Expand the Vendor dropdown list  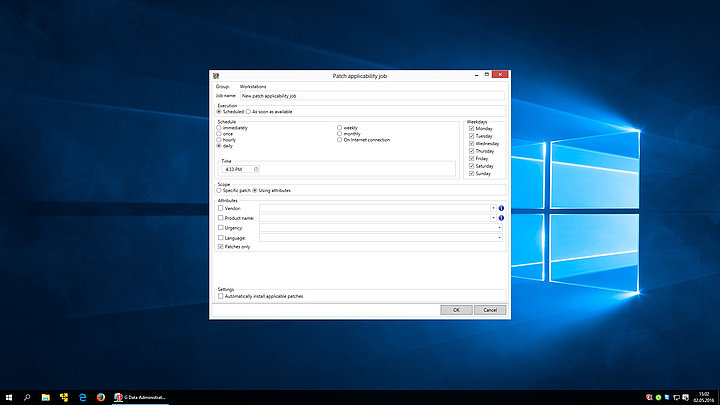[493, 208]
